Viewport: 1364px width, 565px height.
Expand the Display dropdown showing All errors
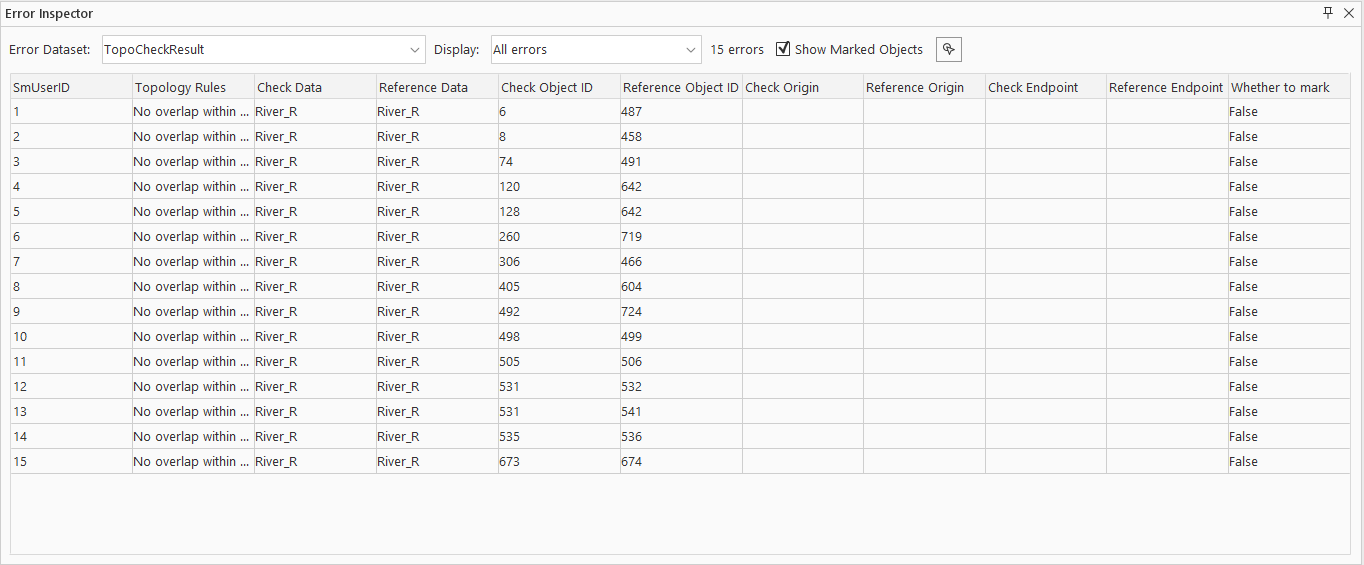click(x=596, y=49)
